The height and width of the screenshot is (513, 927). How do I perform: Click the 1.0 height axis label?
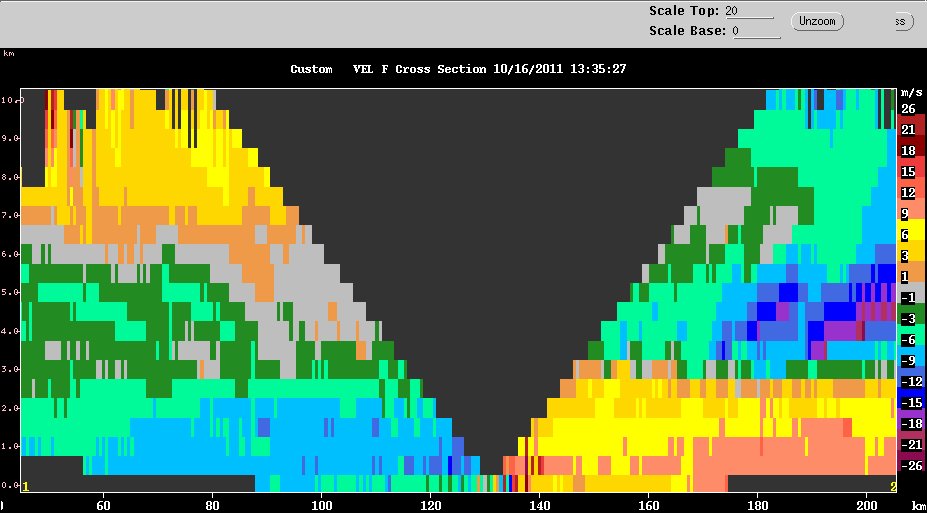point(11,446)
